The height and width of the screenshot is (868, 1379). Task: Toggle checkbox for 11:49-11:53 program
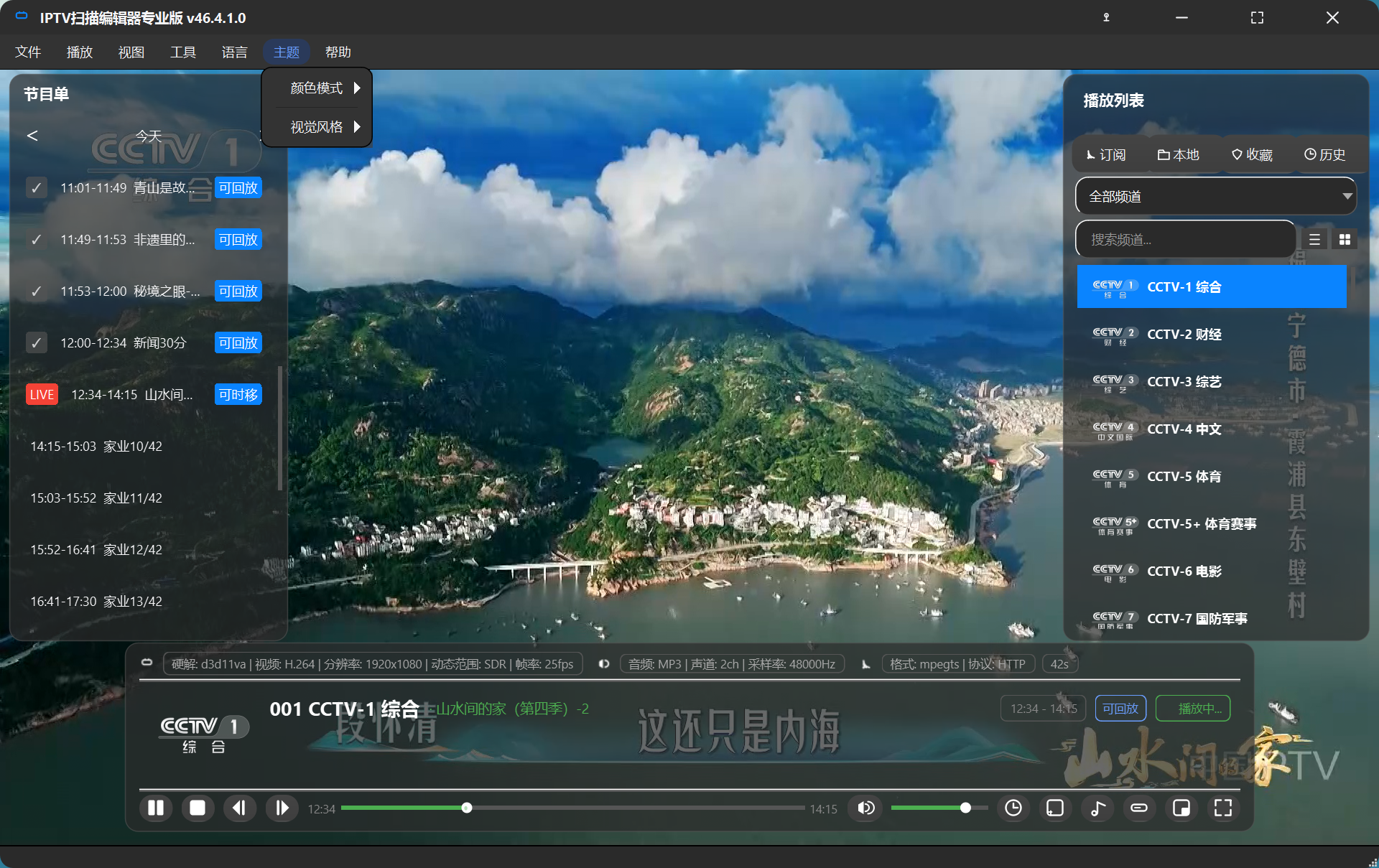click(37, 240)
